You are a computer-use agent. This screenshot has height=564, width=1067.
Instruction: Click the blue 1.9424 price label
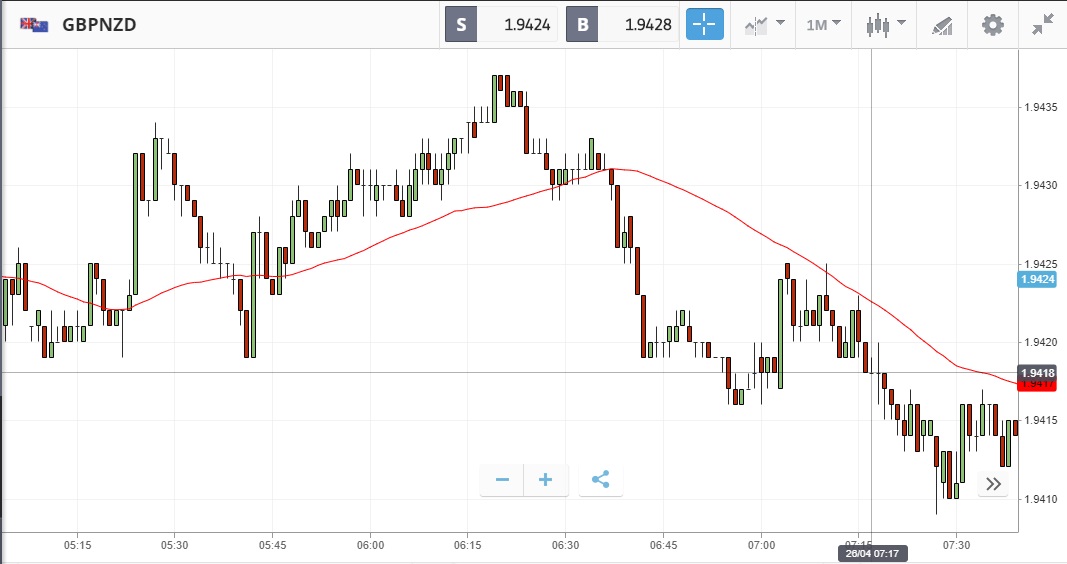[1037, 279]
